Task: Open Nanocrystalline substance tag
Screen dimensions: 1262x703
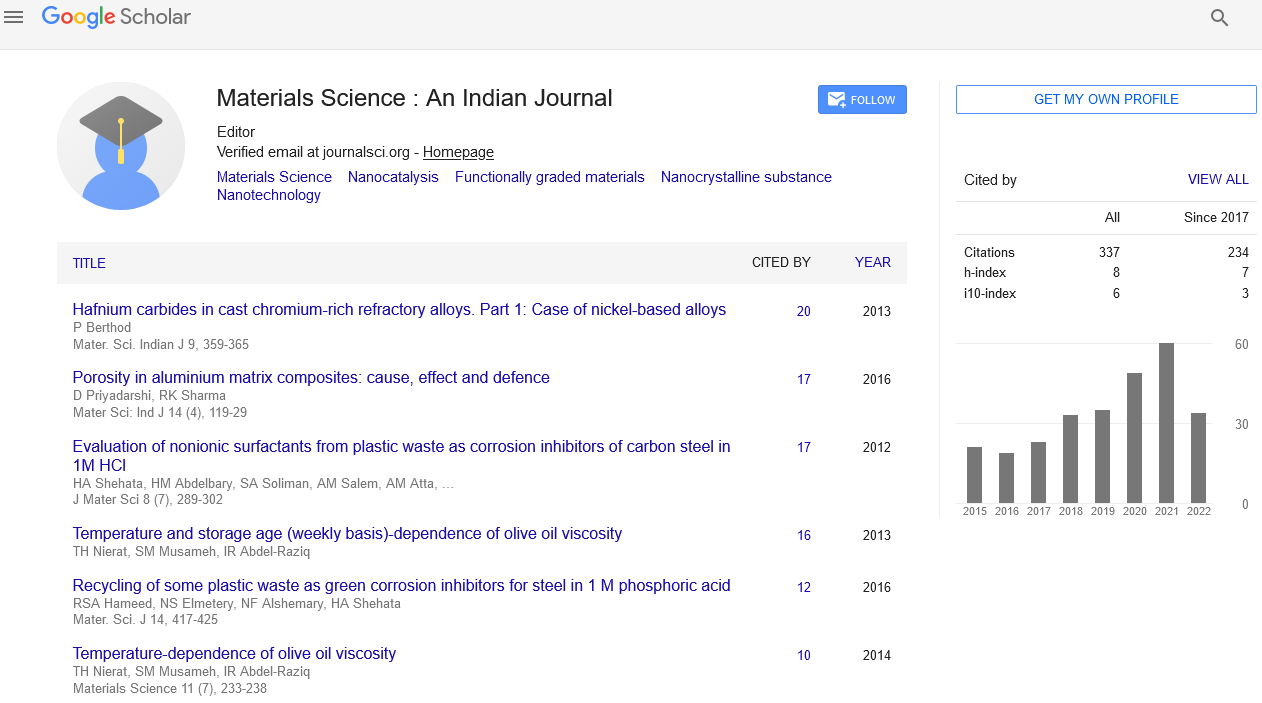Action: pyautogui.click(x=746, y=177)
